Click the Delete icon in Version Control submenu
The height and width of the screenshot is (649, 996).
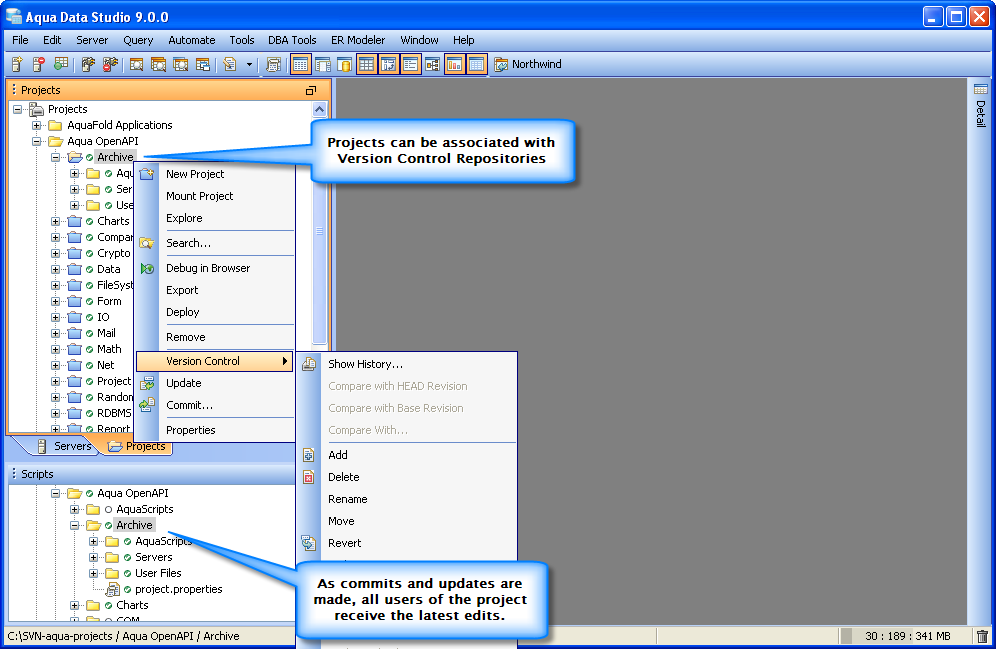click(309, 477)
